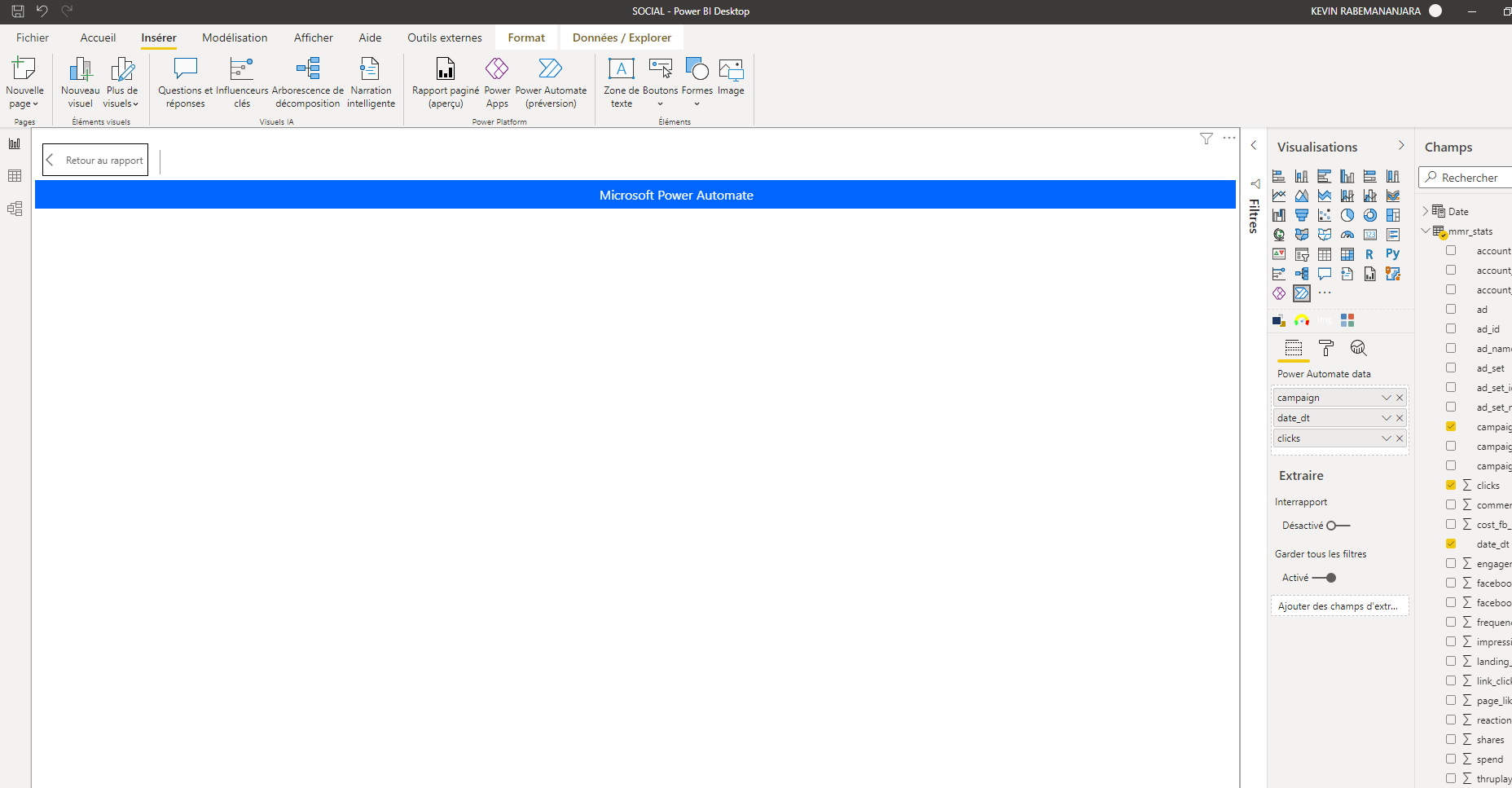Open the visual filter funnel icon
1512x788 pixels.
[x=1207, y=139]
